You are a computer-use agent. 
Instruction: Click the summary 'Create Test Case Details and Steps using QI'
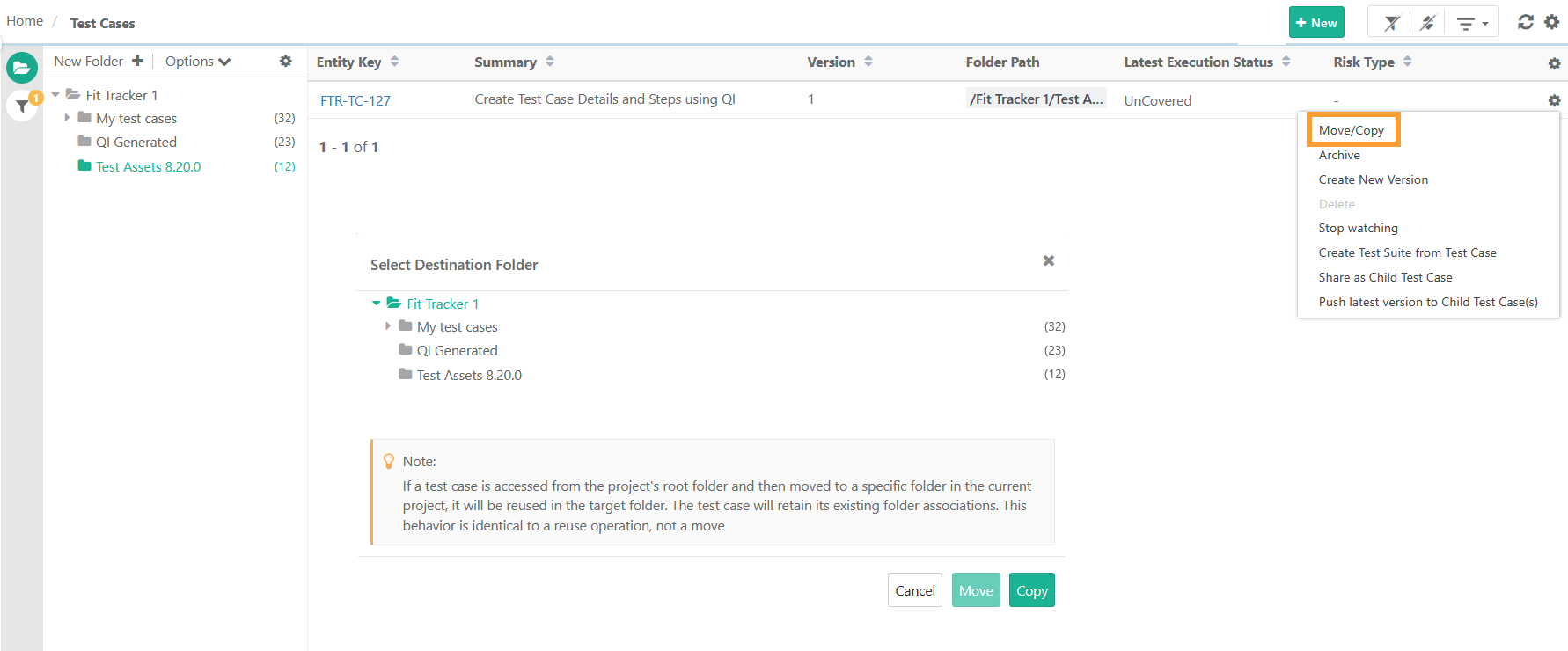604,99
